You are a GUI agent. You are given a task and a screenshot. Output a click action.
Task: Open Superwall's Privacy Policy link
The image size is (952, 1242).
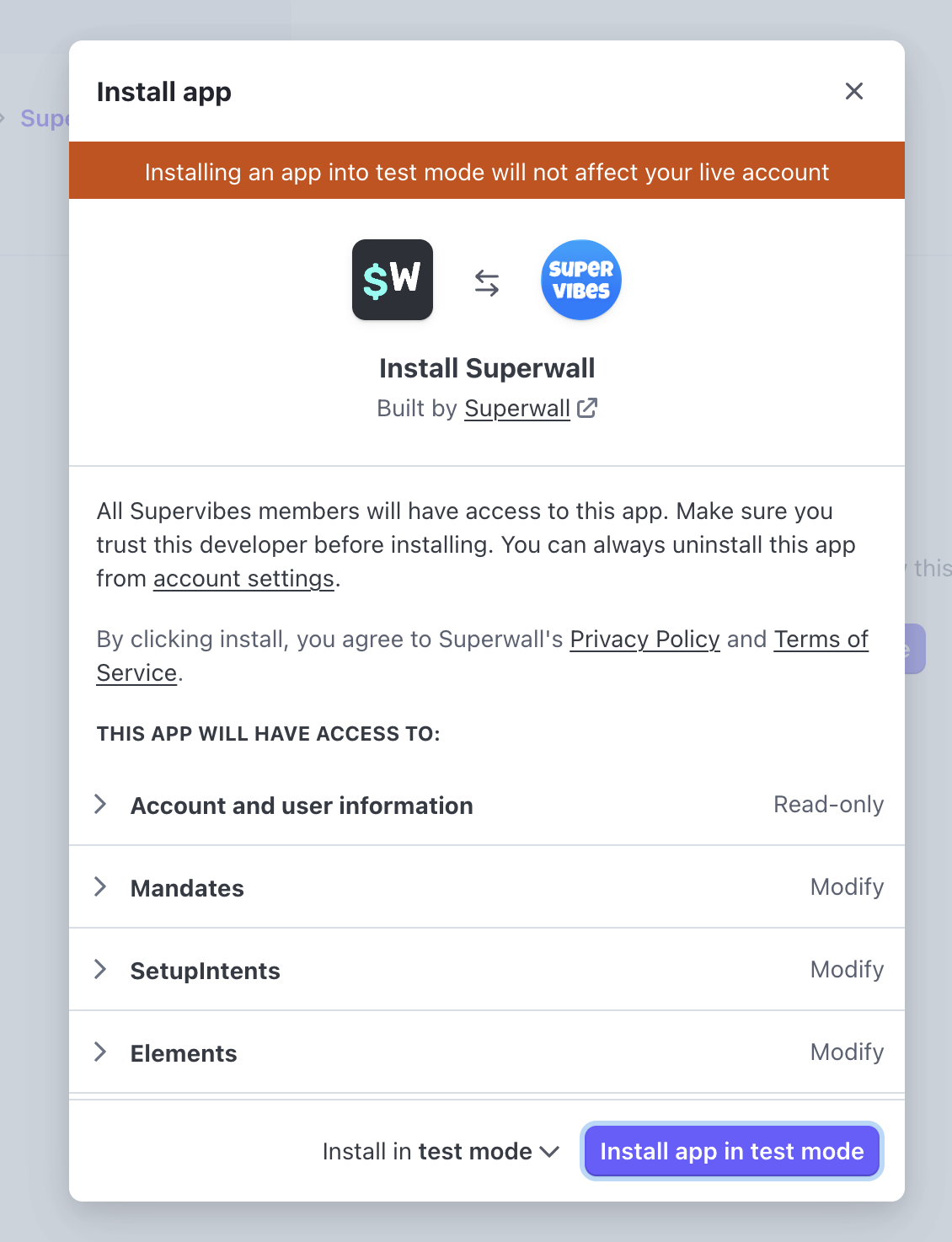point(644,640)
